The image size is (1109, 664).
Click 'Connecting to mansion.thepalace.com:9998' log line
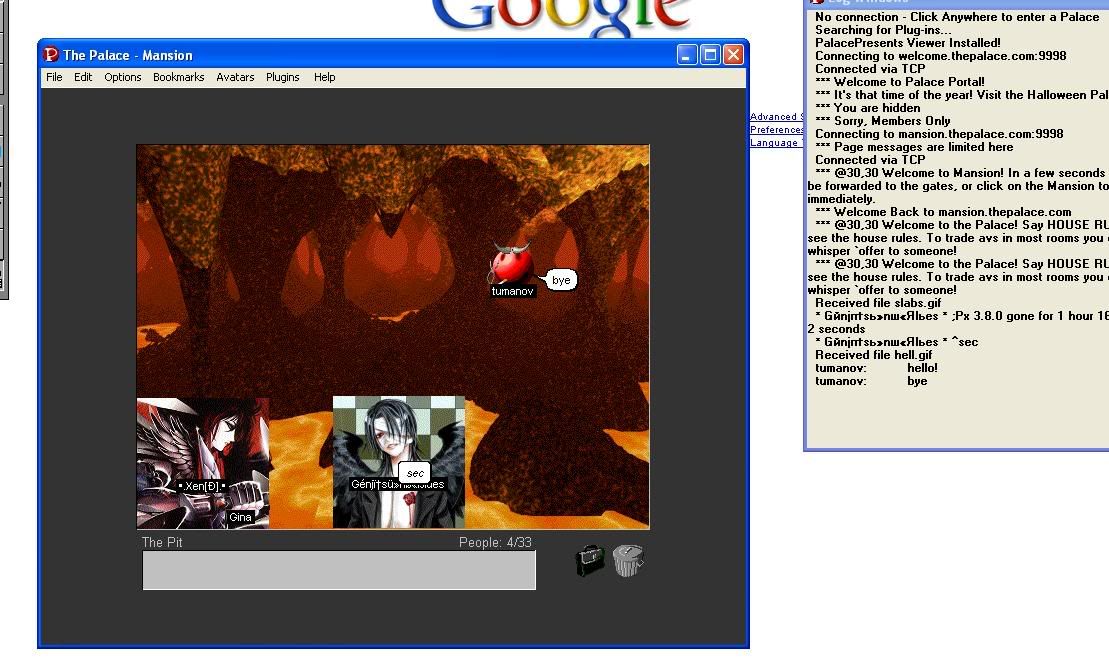pos(939,134)
